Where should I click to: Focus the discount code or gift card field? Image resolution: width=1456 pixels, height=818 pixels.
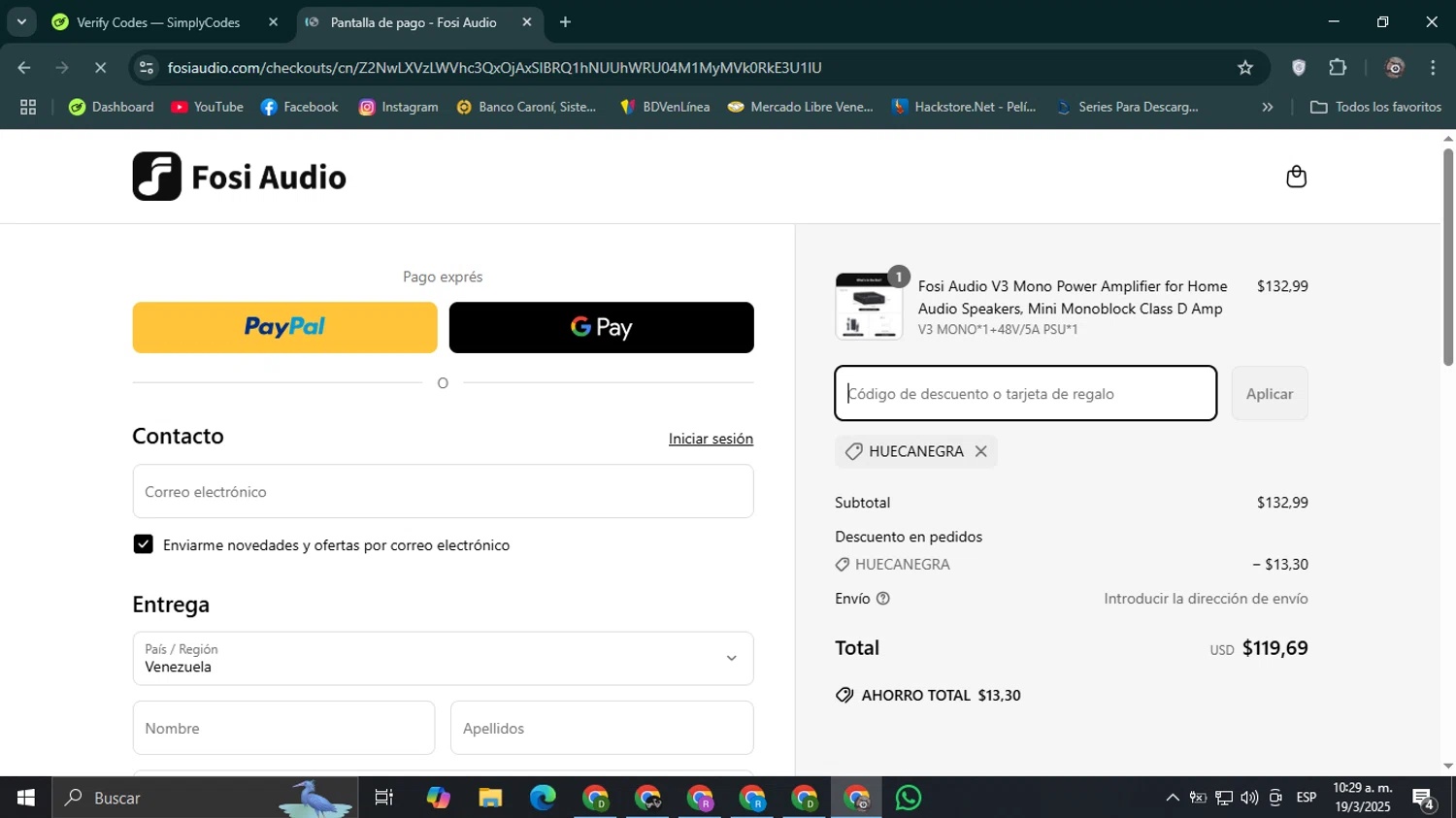[x=1025, y=393]
